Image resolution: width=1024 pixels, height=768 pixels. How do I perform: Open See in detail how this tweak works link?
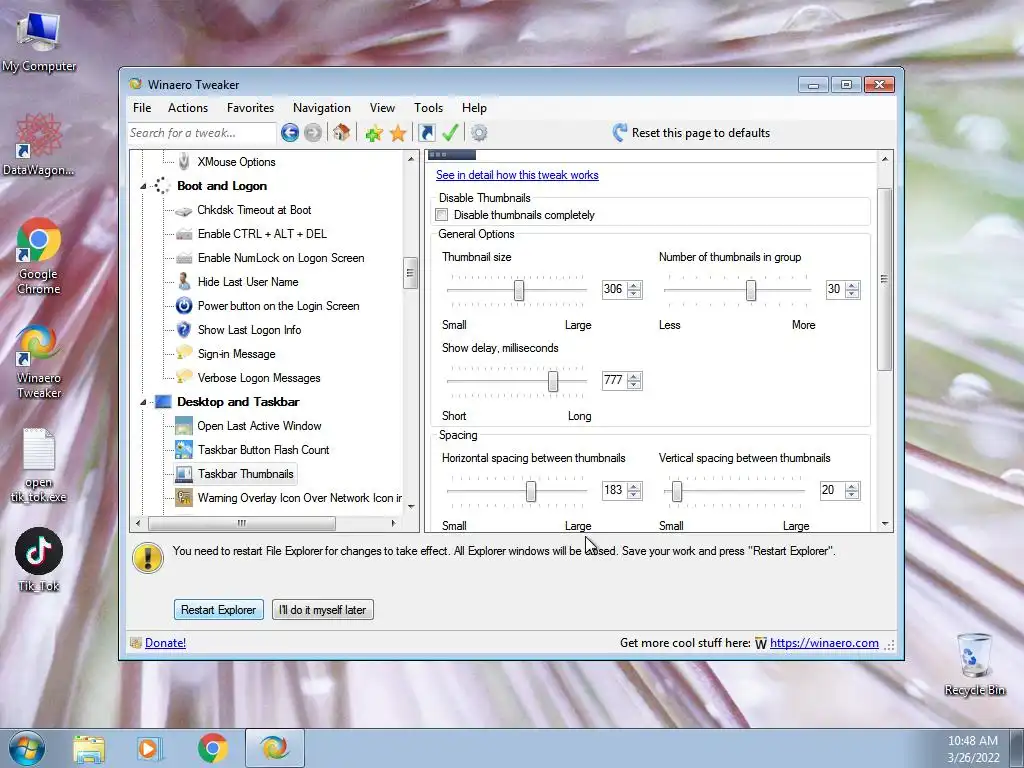tap(517, 175)
